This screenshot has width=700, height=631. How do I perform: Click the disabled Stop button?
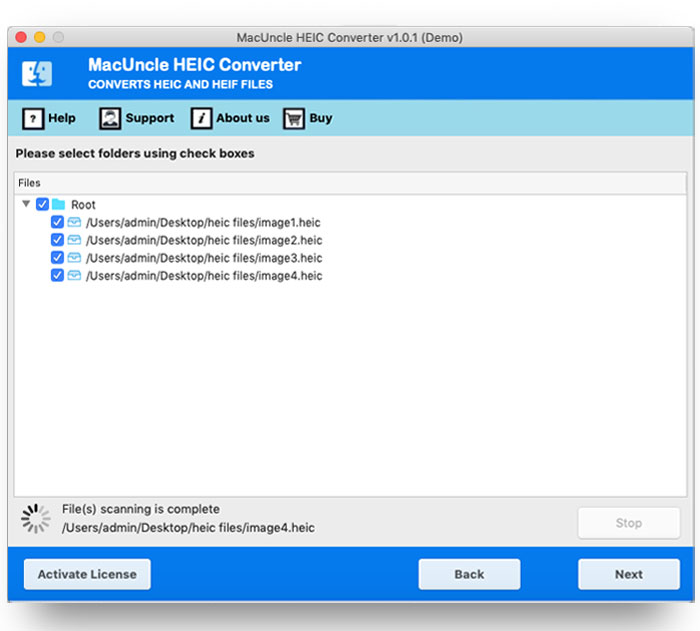629,523
